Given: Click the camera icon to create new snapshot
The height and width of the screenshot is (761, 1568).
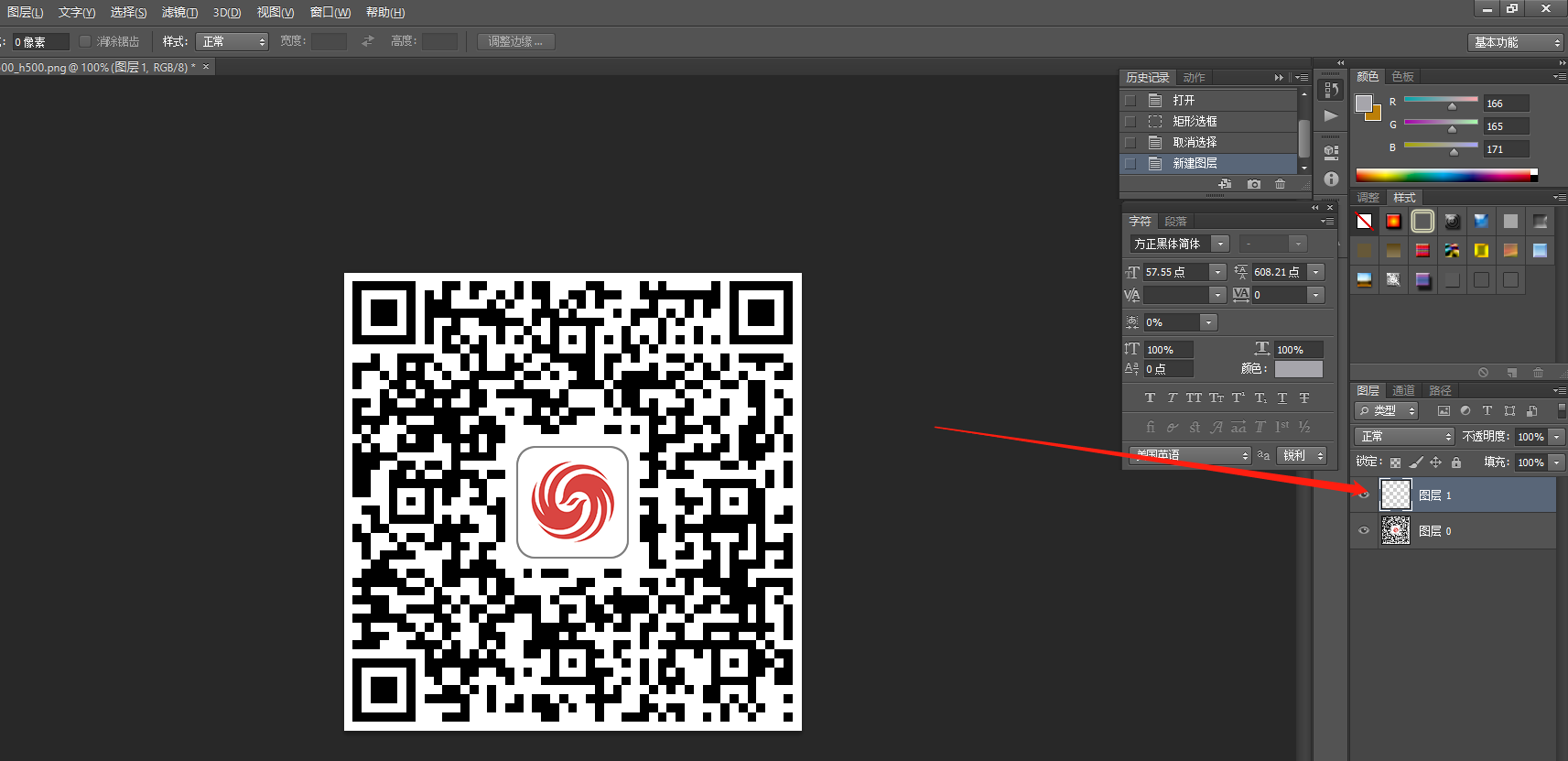Looking at the screenshot, I should [1253, 184].
